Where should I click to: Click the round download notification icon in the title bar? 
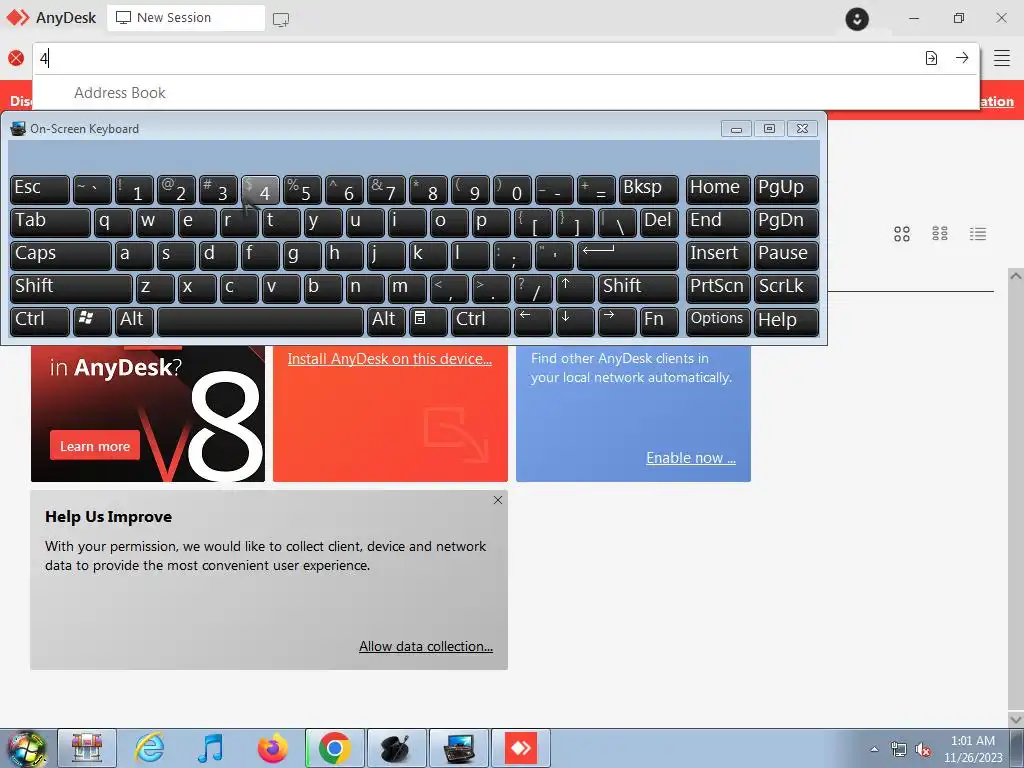pyautogui.click(x=857, y=18)
